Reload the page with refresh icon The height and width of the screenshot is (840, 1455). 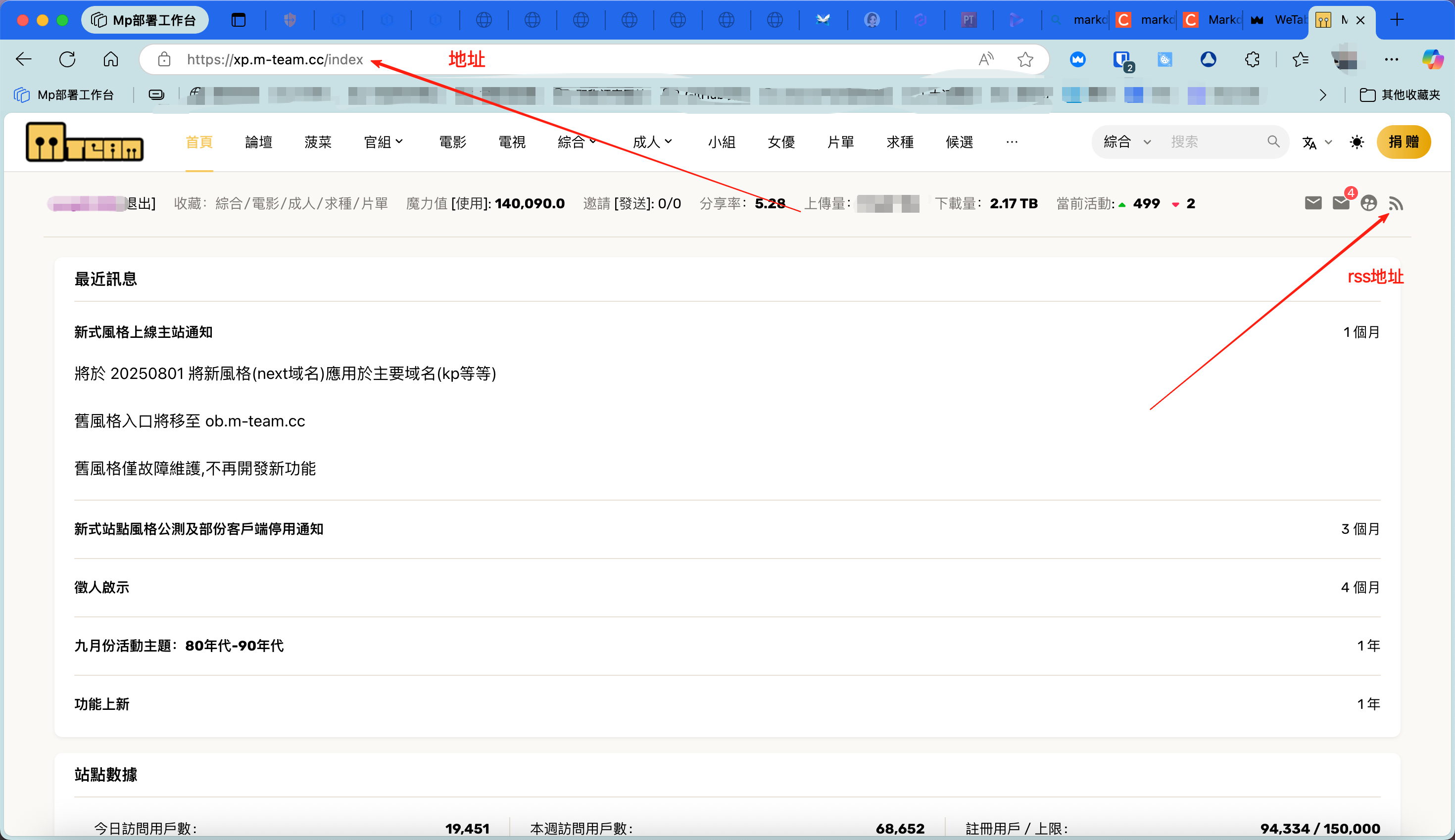(x=67, y=59)
